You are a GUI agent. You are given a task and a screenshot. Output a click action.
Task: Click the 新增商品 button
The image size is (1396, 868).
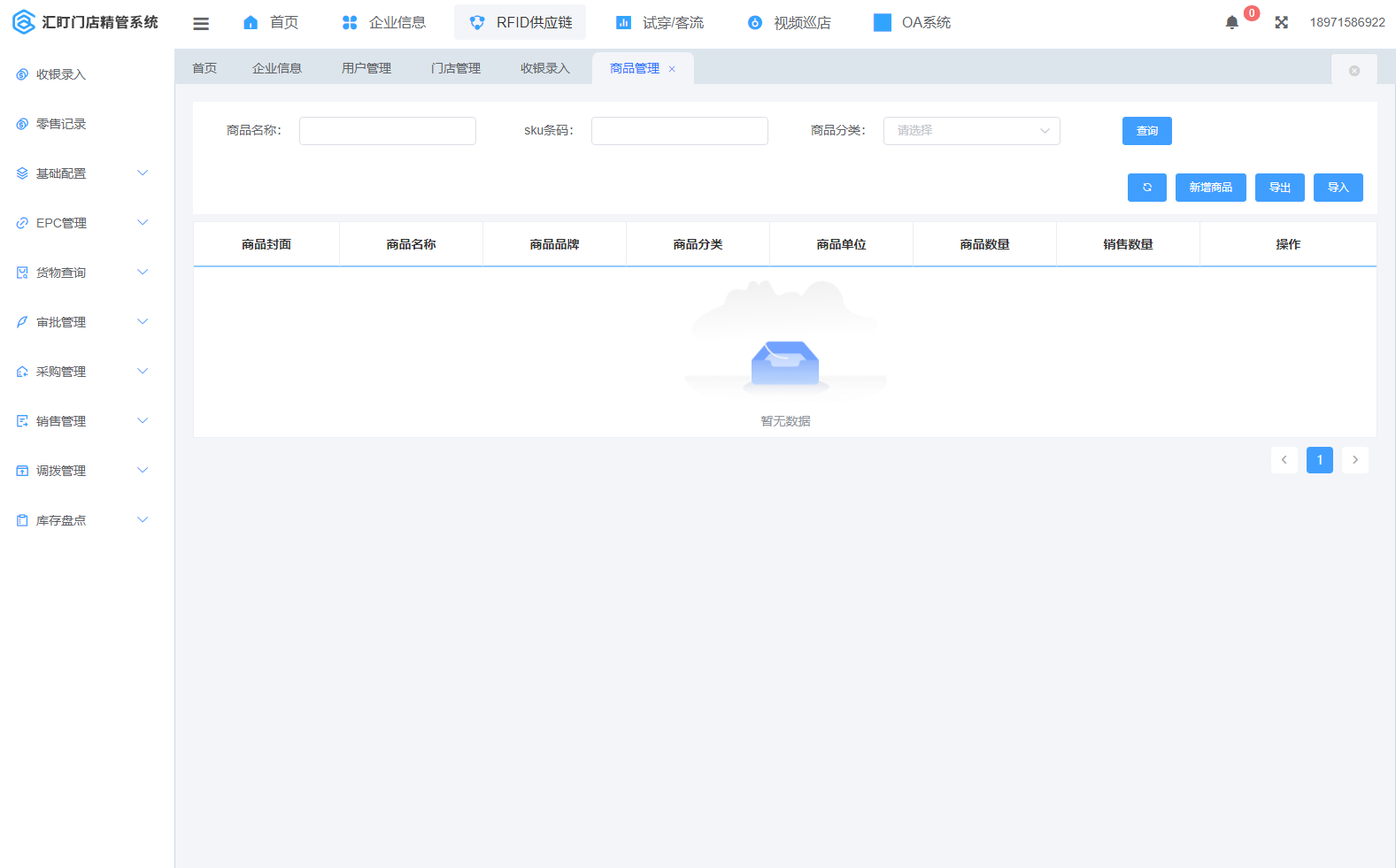tap(1211, 188)
